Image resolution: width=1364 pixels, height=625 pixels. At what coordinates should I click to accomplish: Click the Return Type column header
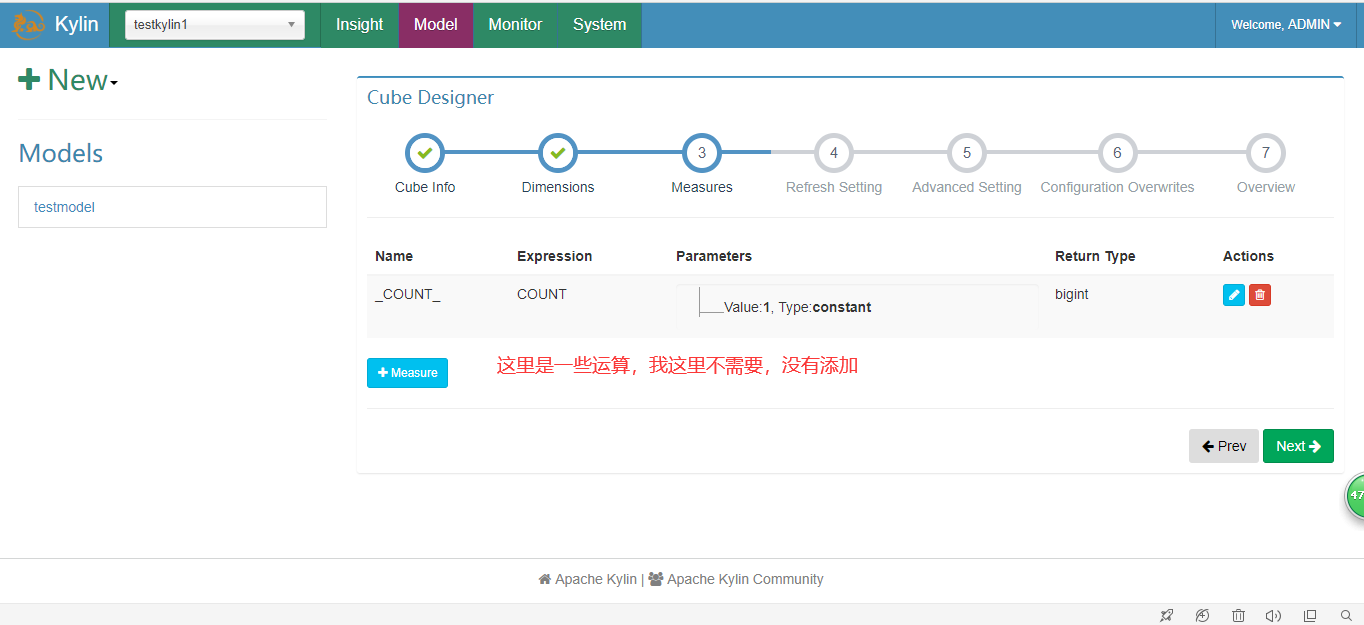click(1095, 256)
